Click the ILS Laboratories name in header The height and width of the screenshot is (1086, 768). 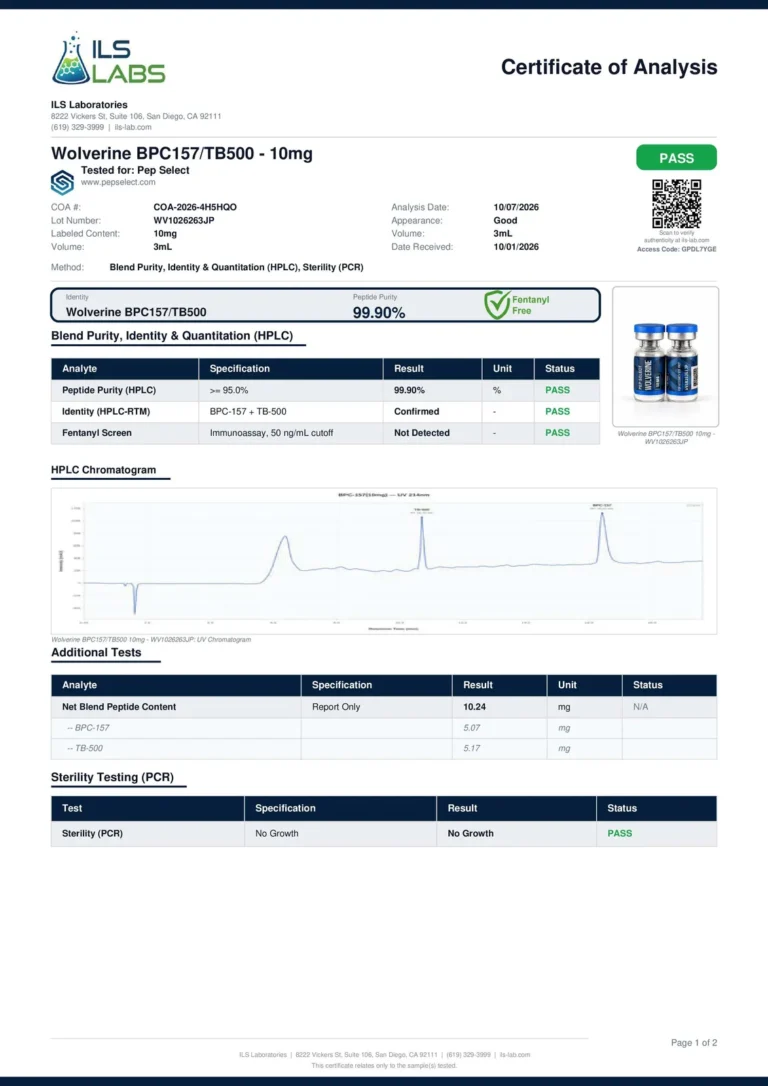pos(89,105)
